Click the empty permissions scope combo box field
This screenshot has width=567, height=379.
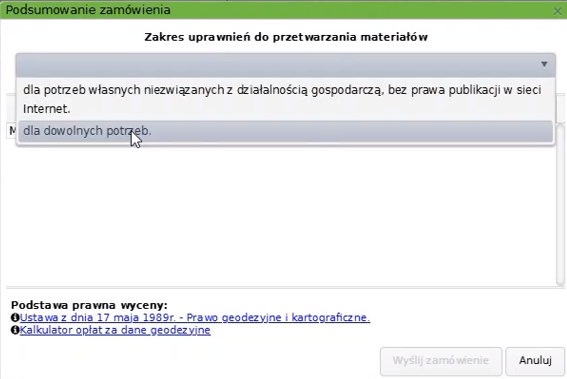pyautogui.click(x=285, y=65)
